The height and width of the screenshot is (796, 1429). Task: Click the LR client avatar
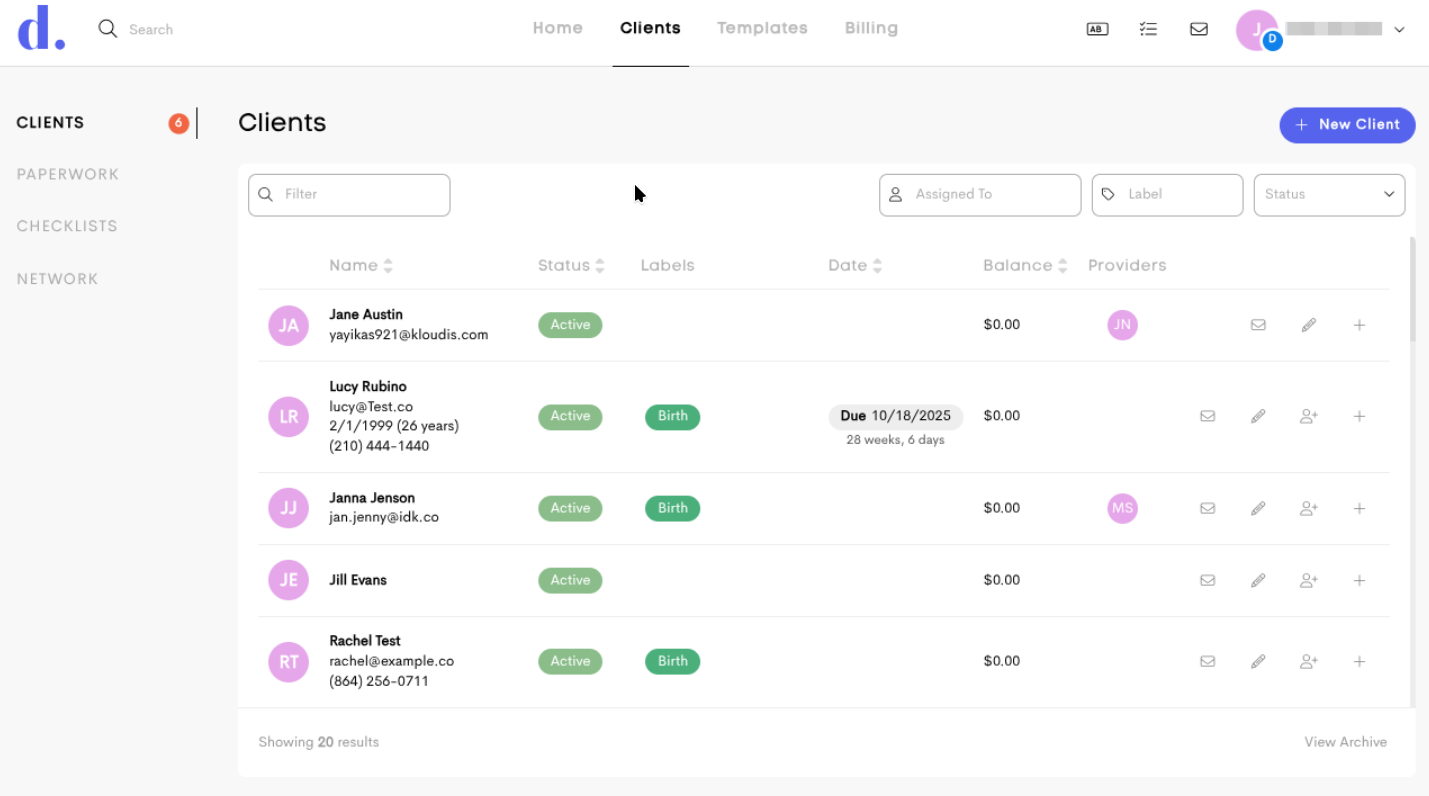288,417
